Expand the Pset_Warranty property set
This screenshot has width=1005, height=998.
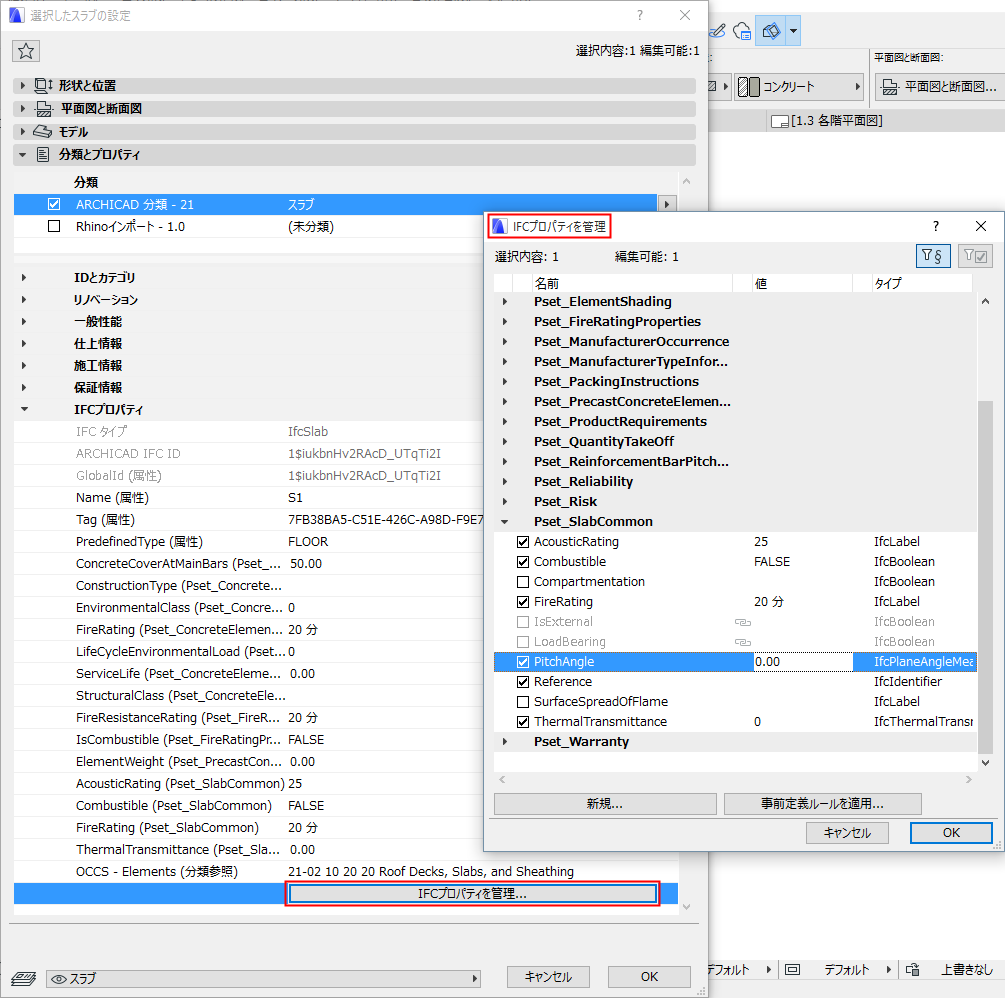pyautogui.click(x=505, y=743)
